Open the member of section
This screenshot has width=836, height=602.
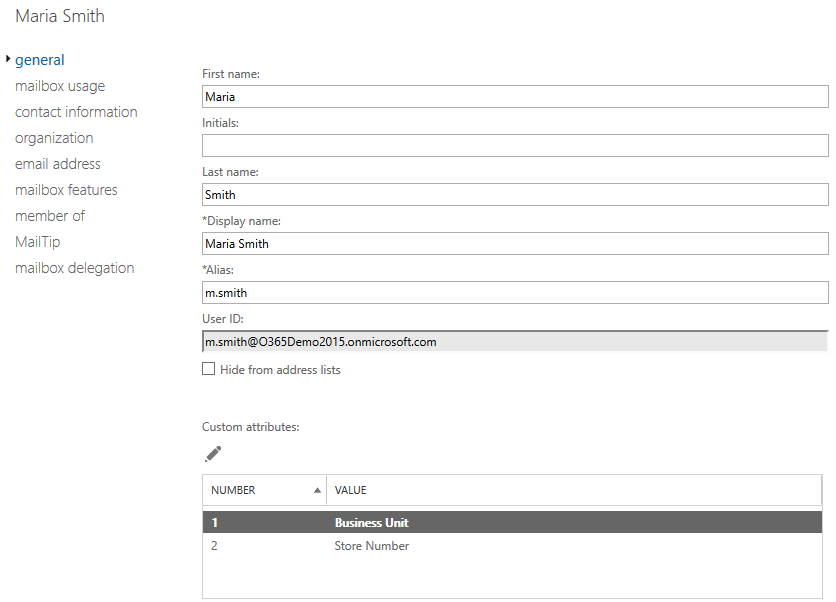tap(50, 216)
